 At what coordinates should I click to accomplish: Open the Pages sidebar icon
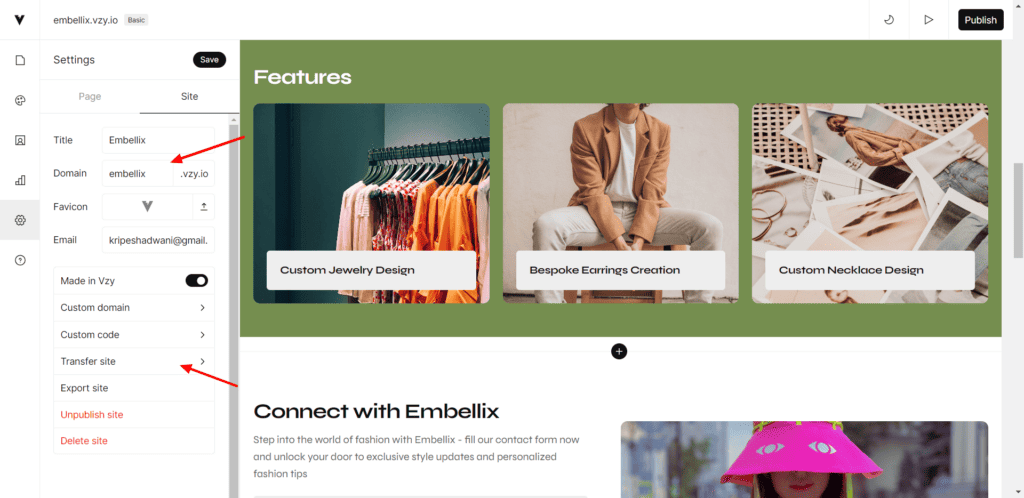click(x=20, y=60)
